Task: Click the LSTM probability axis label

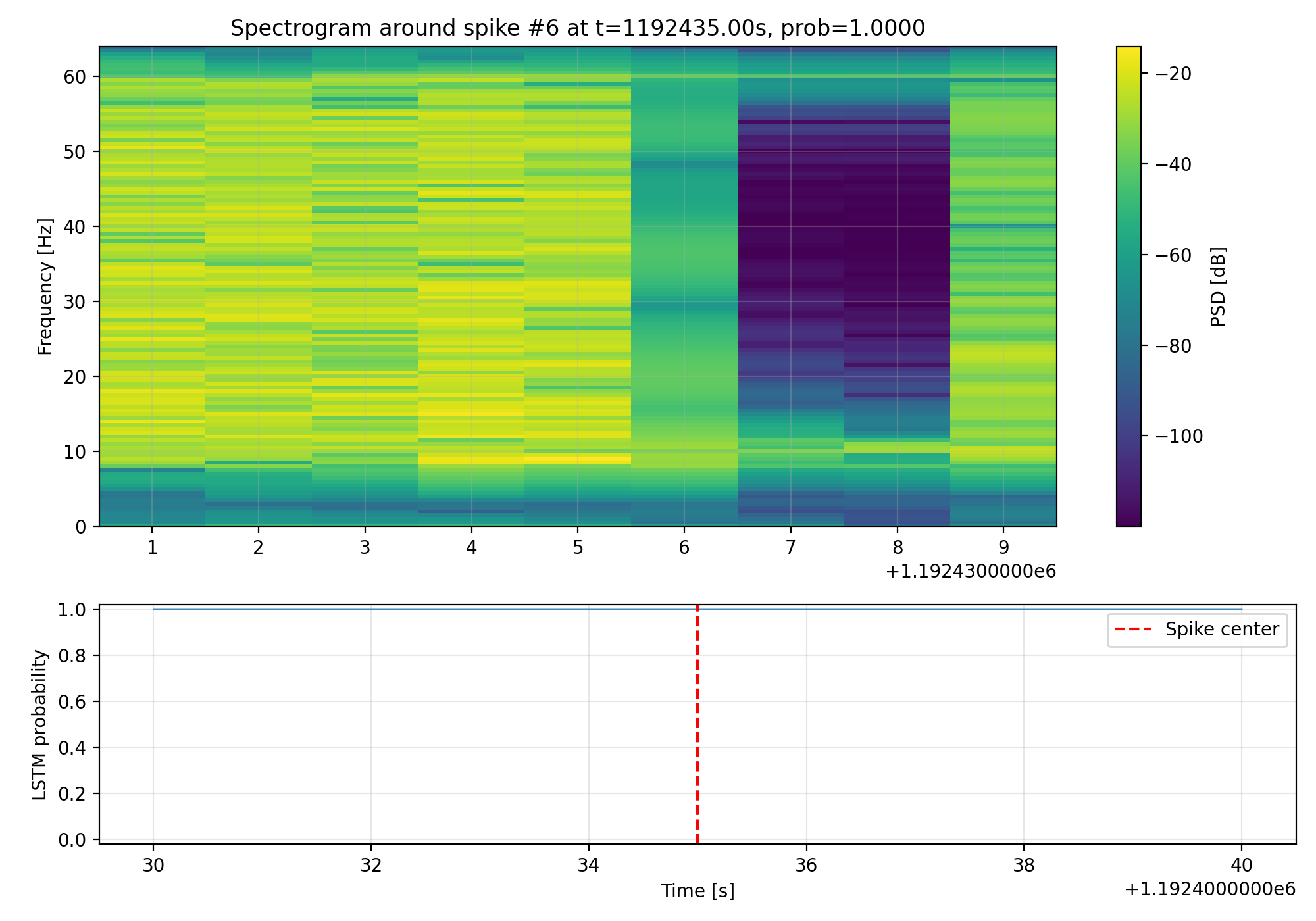Action: pyautogui.click(x=40, y=724)
